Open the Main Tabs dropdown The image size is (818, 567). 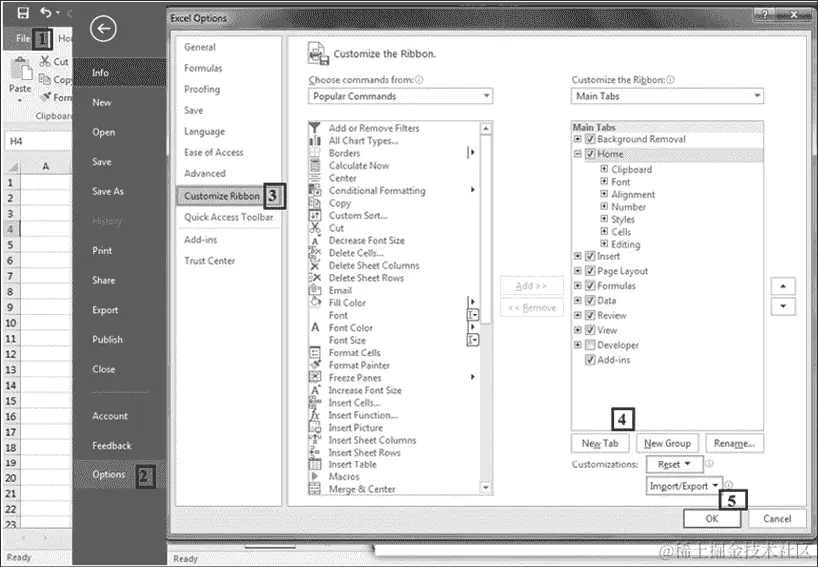(667, 96)
